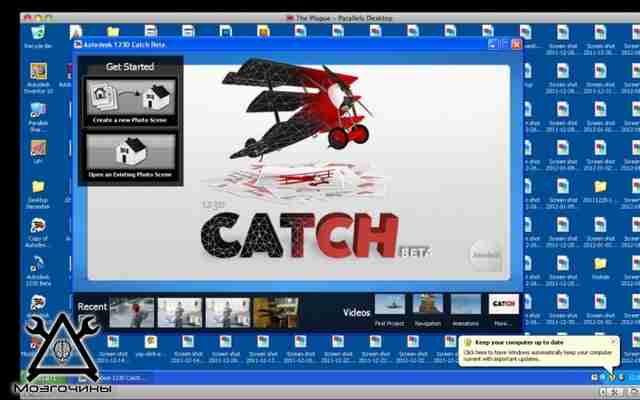Select the Copy of Autodesk desktop icon
Screen dimensions: 640x400
coord(38,232)
